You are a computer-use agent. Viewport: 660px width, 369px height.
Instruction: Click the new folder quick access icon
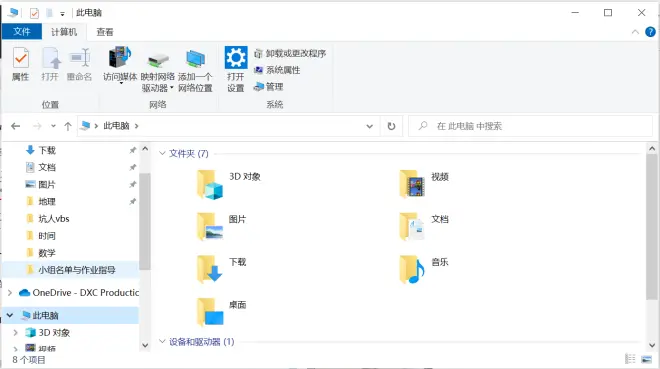coord(49,13)
